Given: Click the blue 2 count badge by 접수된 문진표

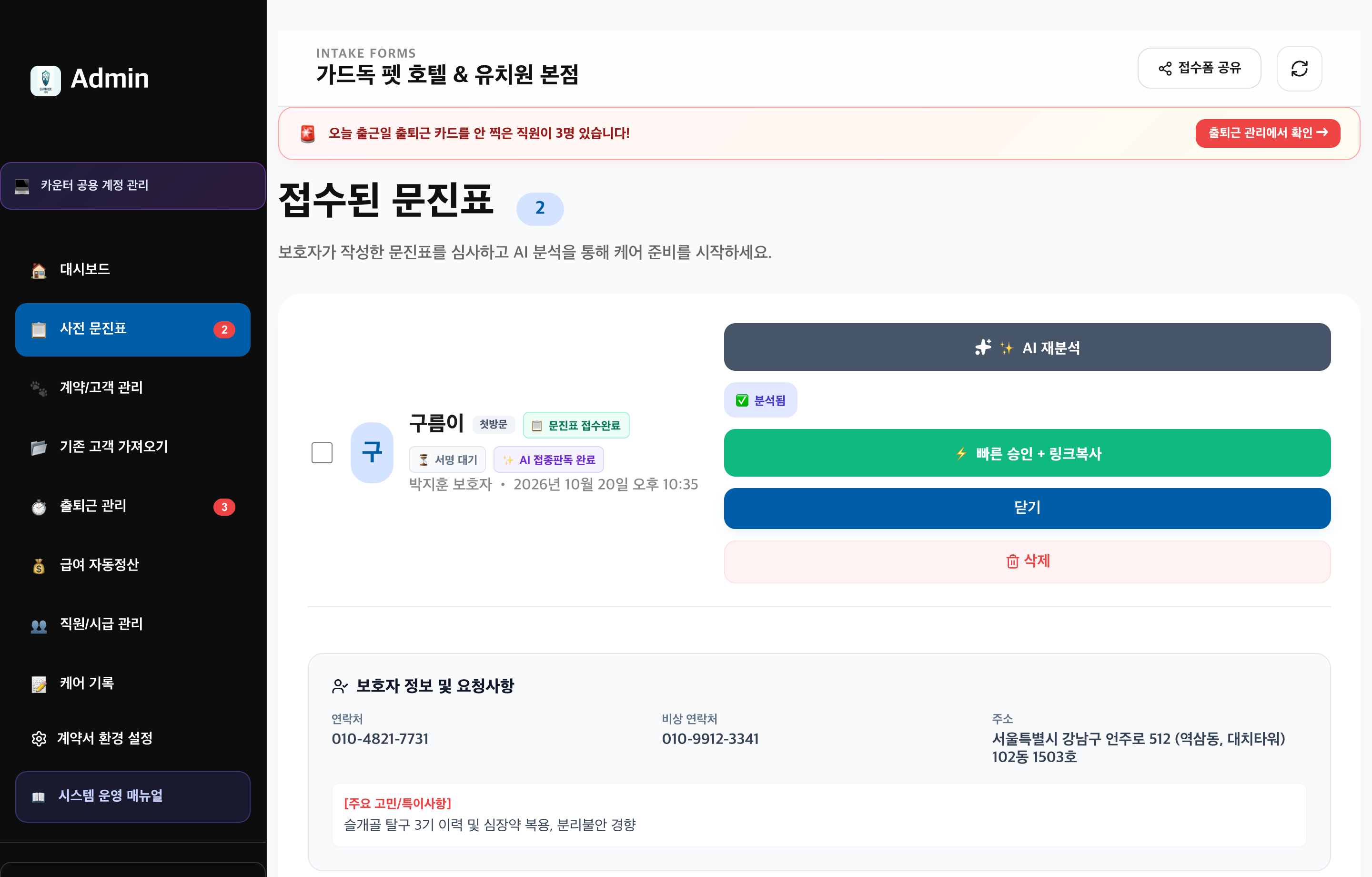Looking at the screenshot, I should point(540,209).
